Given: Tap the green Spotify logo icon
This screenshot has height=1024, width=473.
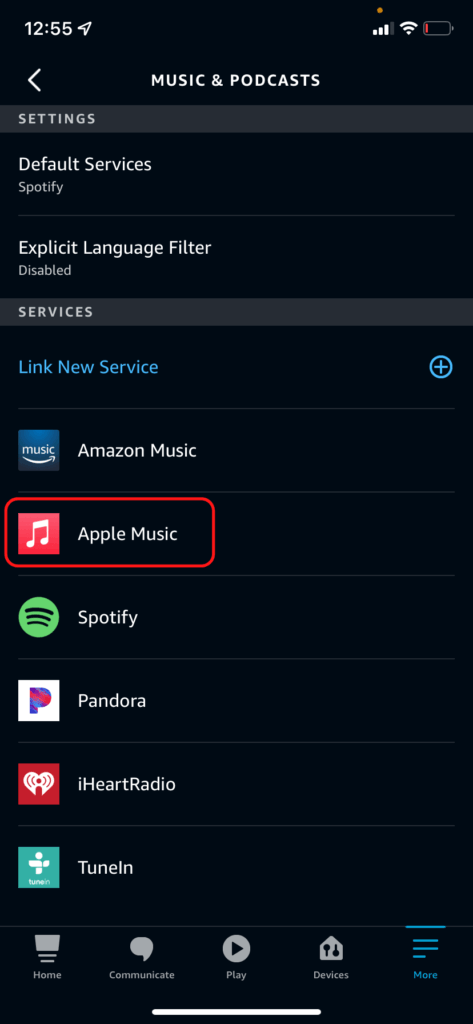Looking at the screenshot, I should tap(39, 617).
